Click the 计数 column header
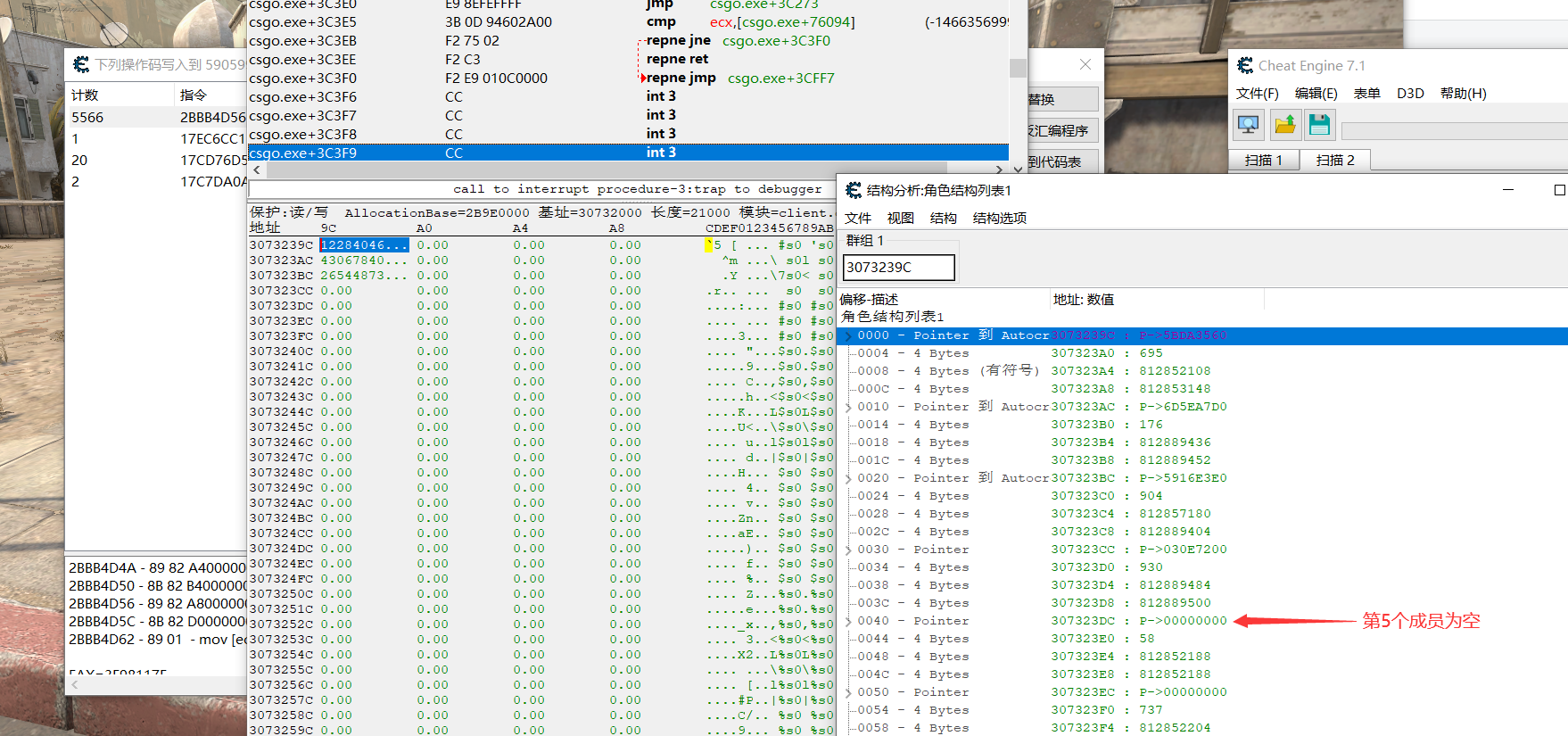 tap(120, 95)
